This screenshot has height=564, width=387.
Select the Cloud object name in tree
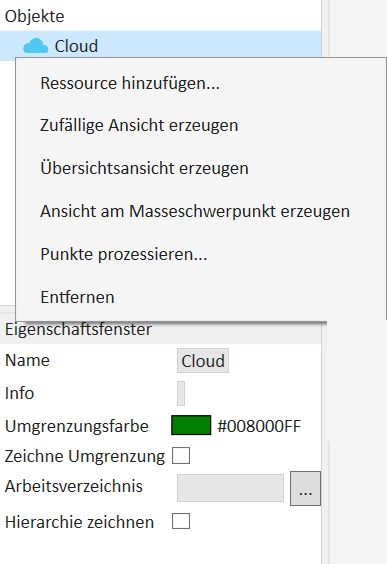76,46
